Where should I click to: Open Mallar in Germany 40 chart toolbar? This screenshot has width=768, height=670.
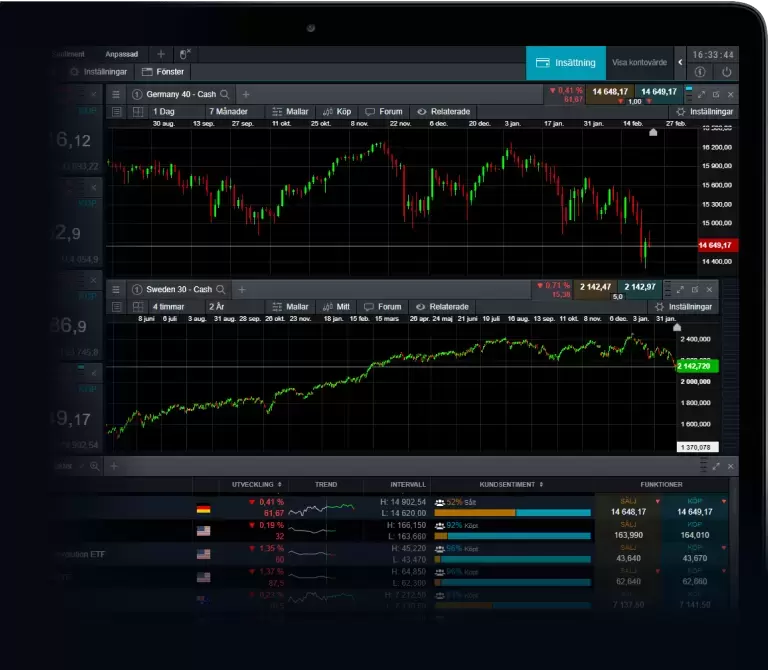click(290, 112)
